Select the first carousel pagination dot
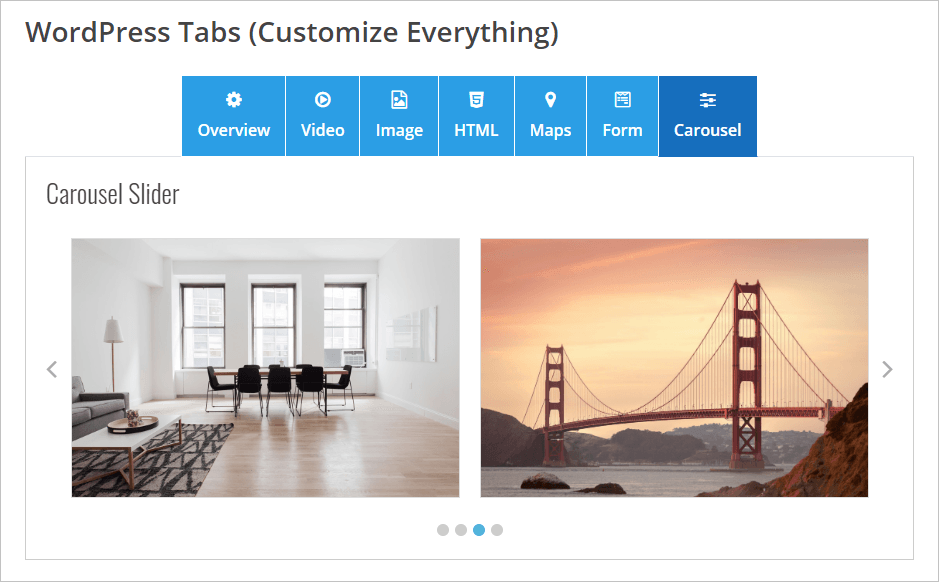 (443, 530)
